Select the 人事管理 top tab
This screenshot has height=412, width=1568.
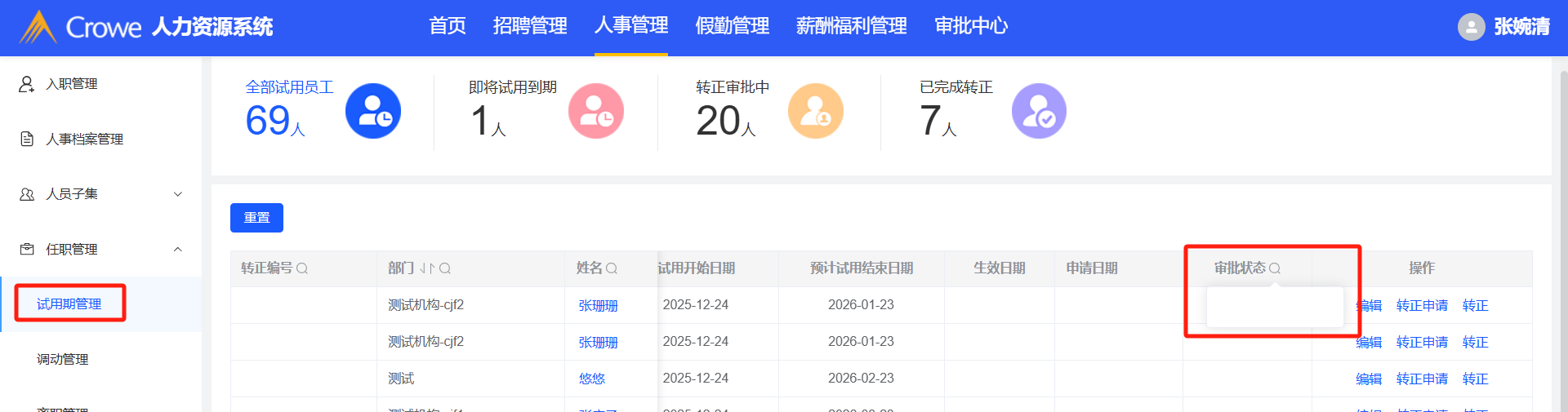click(631, 26)
